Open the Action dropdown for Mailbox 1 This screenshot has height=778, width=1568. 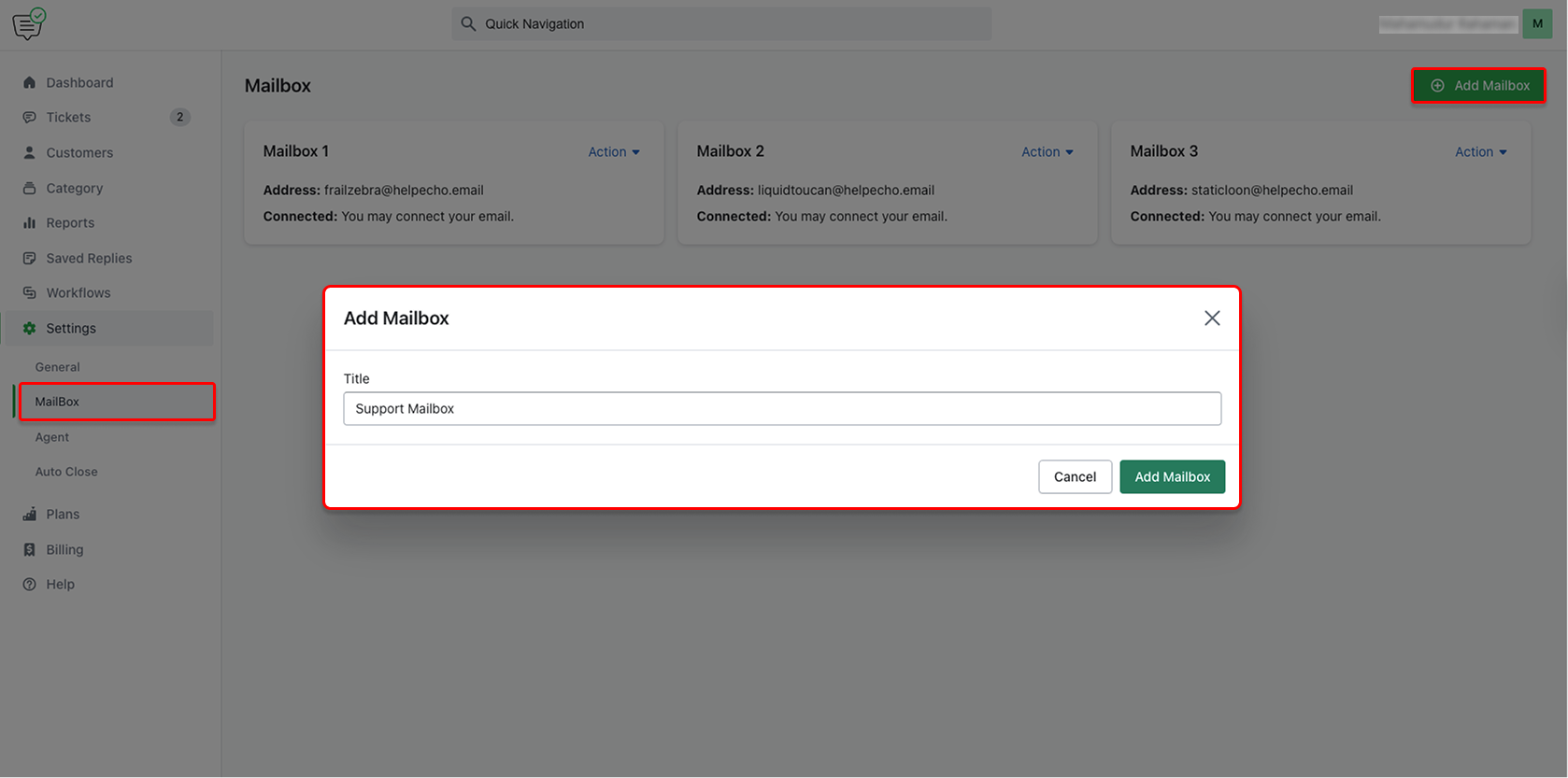click(x=614, y=152)
